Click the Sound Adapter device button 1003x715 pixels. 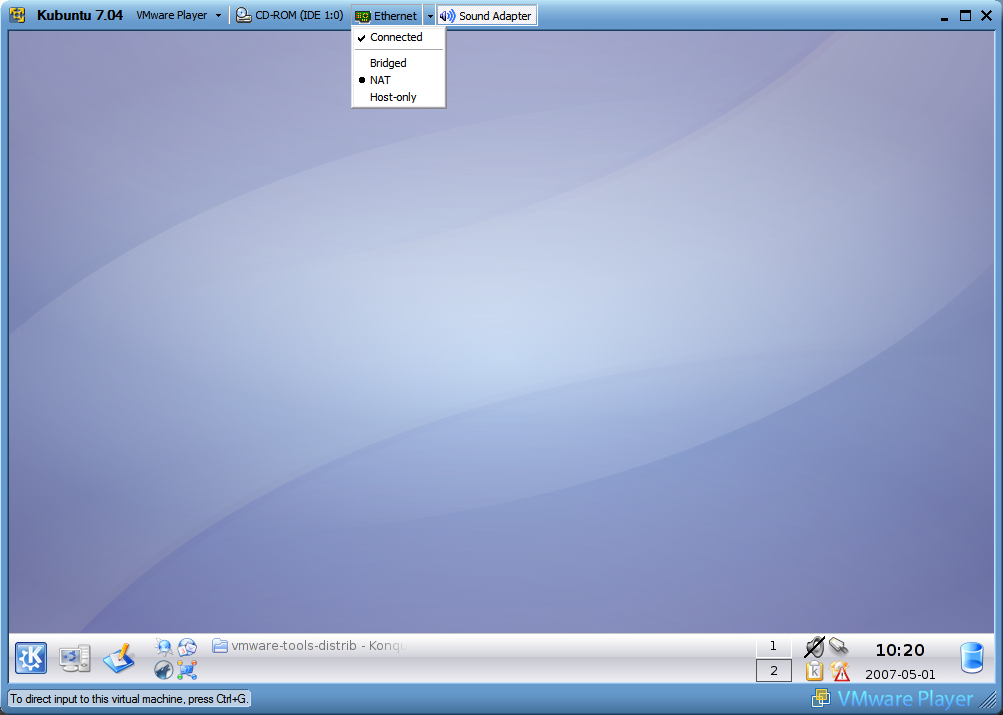coord(487,15)
